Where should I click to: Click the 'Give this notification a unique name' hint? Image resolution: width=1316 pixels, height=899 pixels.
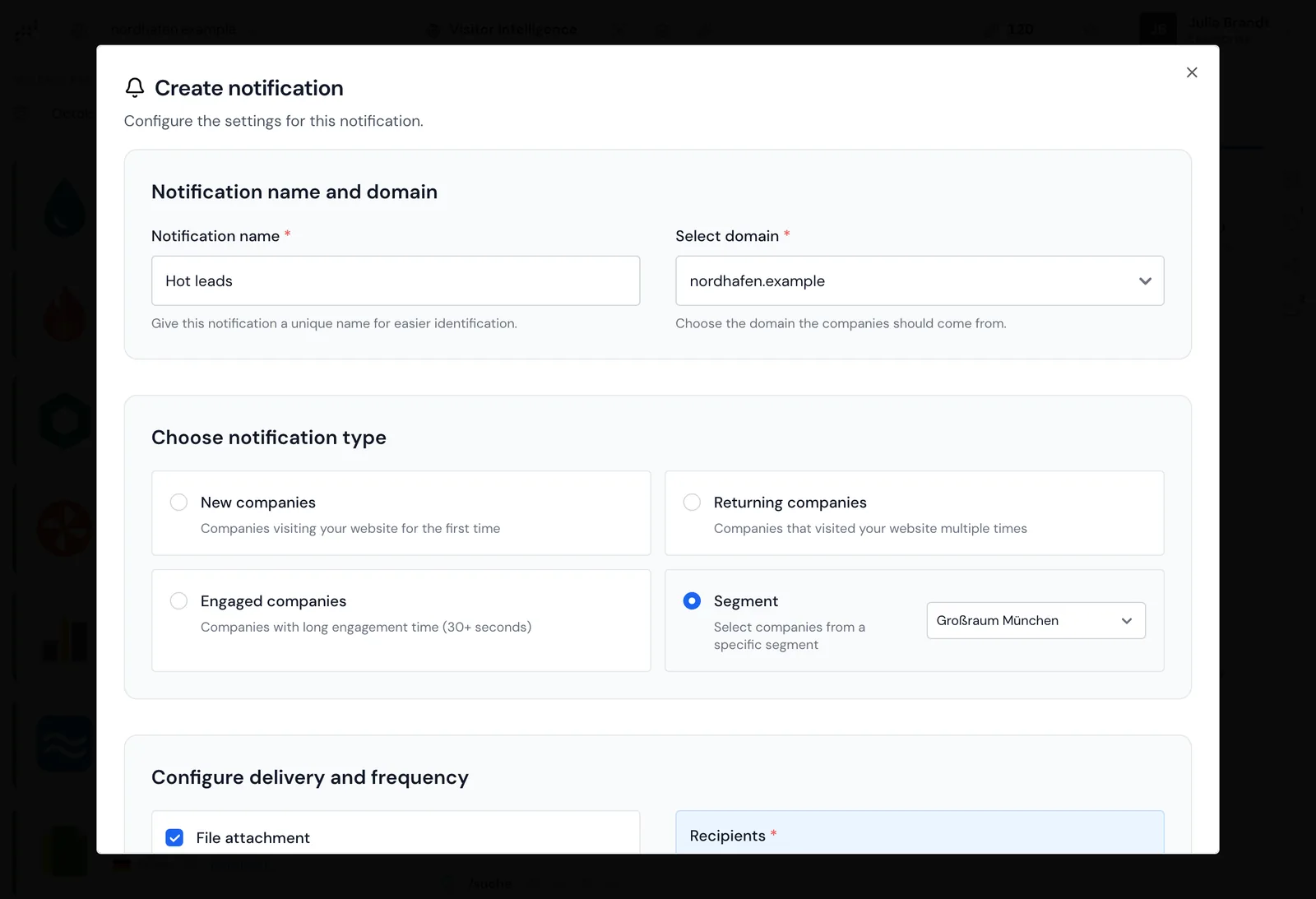click(334, 323)
